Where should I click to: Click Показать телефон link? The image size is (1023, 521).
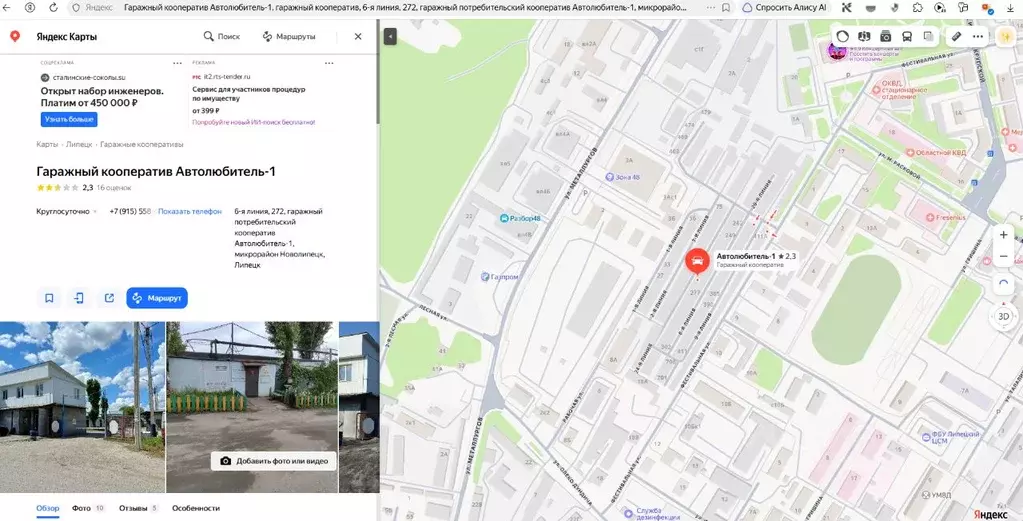pyautogui.click(x=190, y=211)
